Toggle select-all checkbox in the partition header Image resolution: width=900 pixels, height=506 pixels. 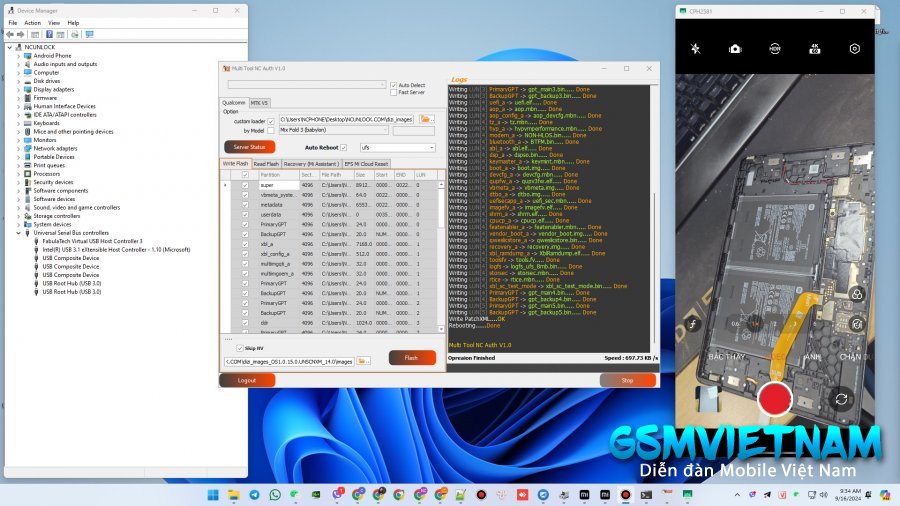pos(245,175)
